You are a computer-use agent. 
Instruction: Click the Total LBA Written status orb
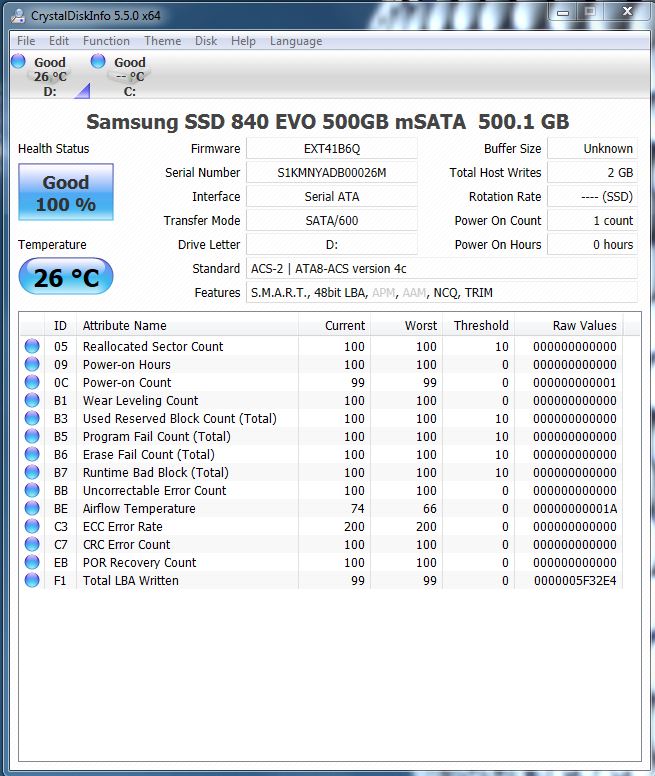(33, 581)
